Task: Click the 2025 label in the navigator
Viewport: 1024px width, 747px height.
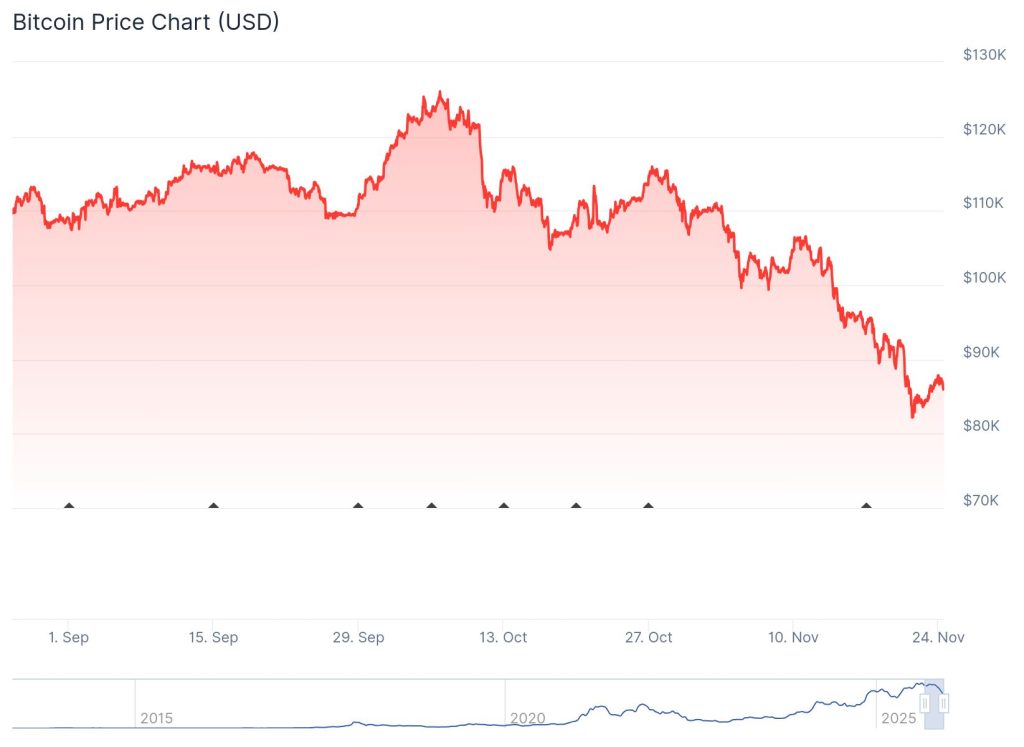Action: pos(898,718)
